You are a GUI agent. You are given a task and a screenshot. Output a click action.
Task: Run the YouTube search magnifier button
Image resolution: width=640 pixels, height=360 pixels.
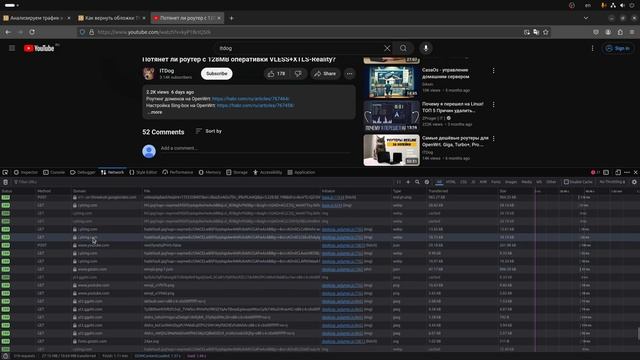click(x=403, y=48)
